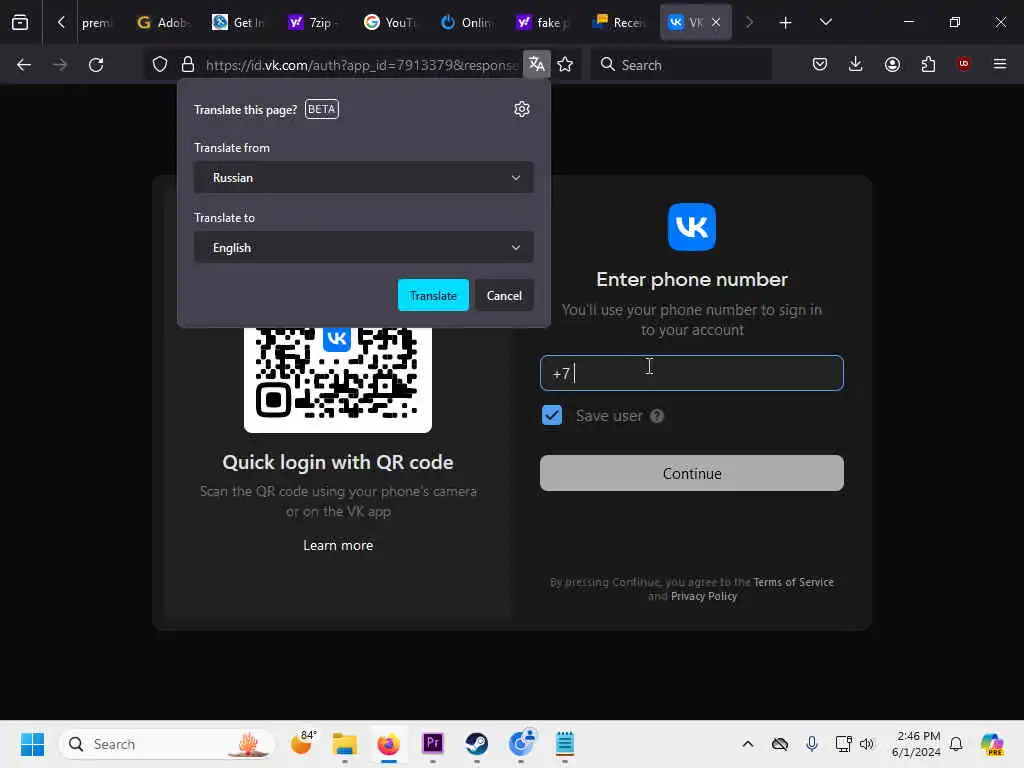This screenshot has height=768, width=1024.
Task: Switch to the fake Yahoo tab
Action: 542,23
